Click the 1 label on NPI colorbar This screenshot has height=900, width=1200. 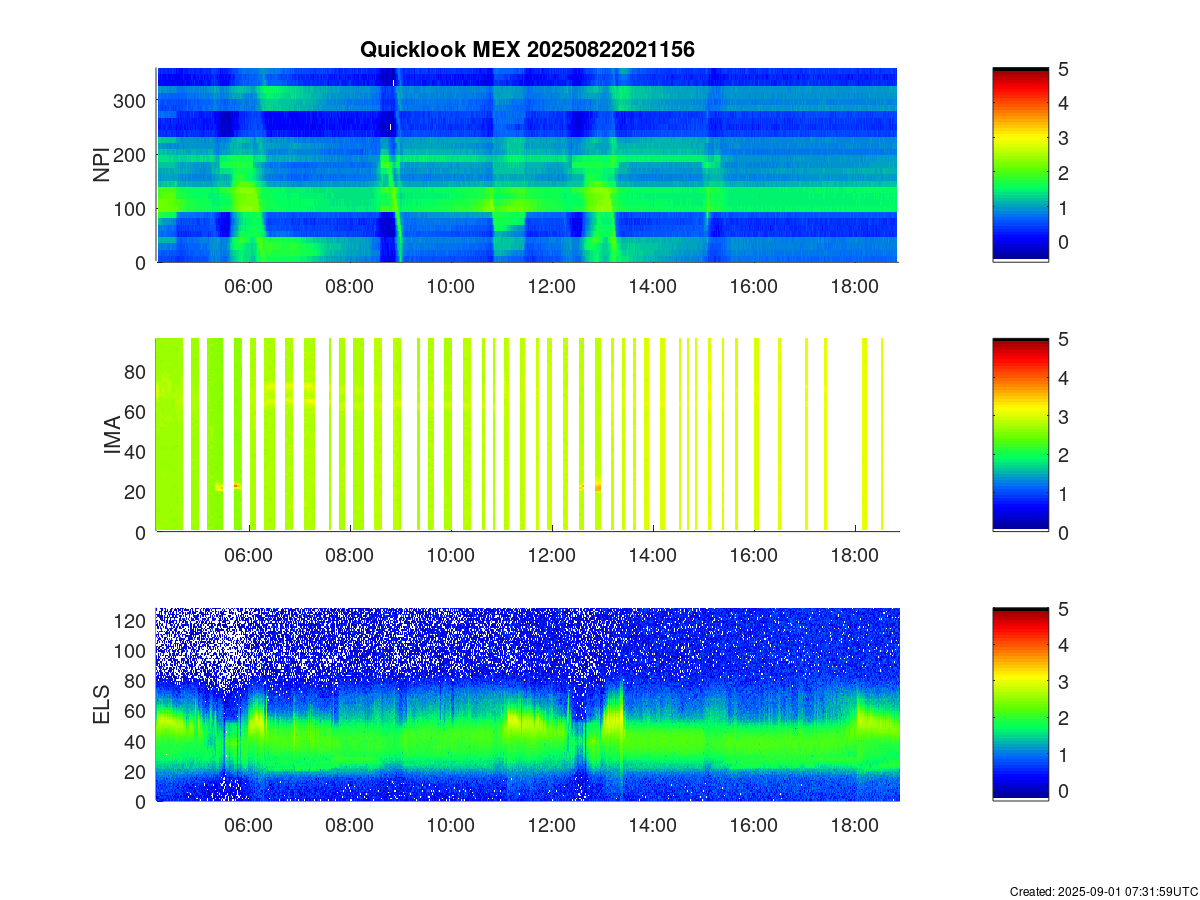1065,207
